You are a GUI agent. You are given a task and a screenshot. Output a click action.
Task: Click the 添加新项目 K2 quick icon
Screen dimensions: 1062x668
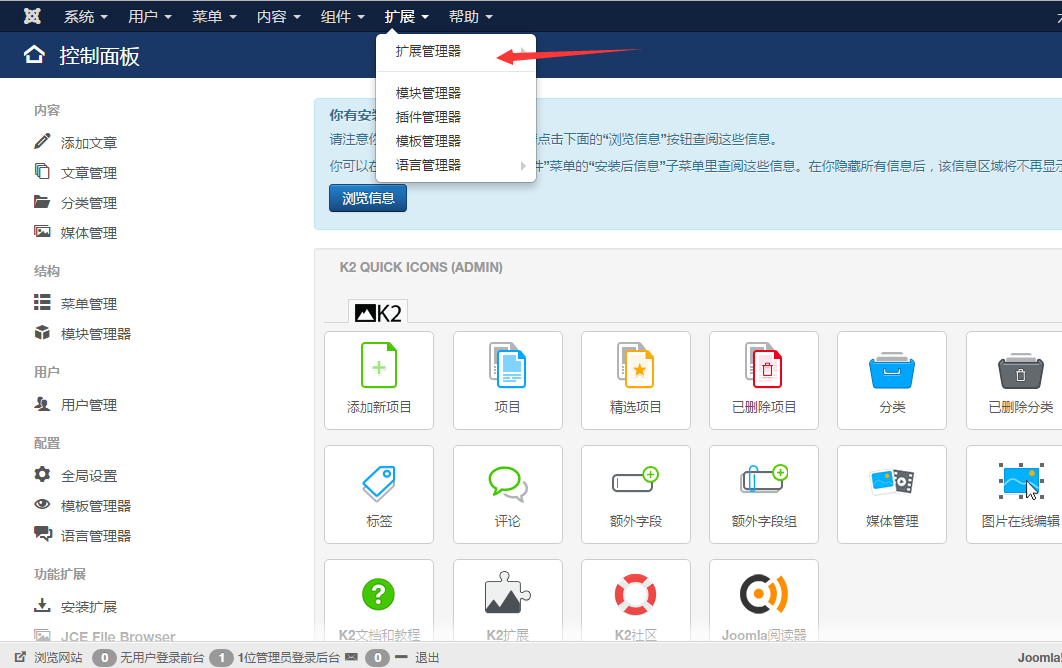[379, 379]
